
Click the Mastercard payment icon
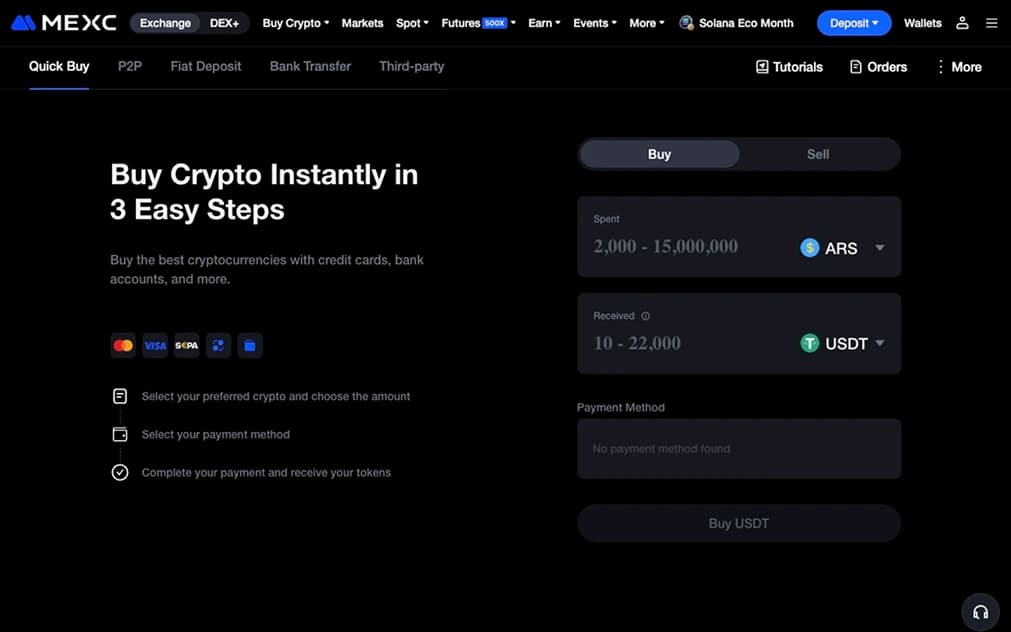[x=123, y=346]
